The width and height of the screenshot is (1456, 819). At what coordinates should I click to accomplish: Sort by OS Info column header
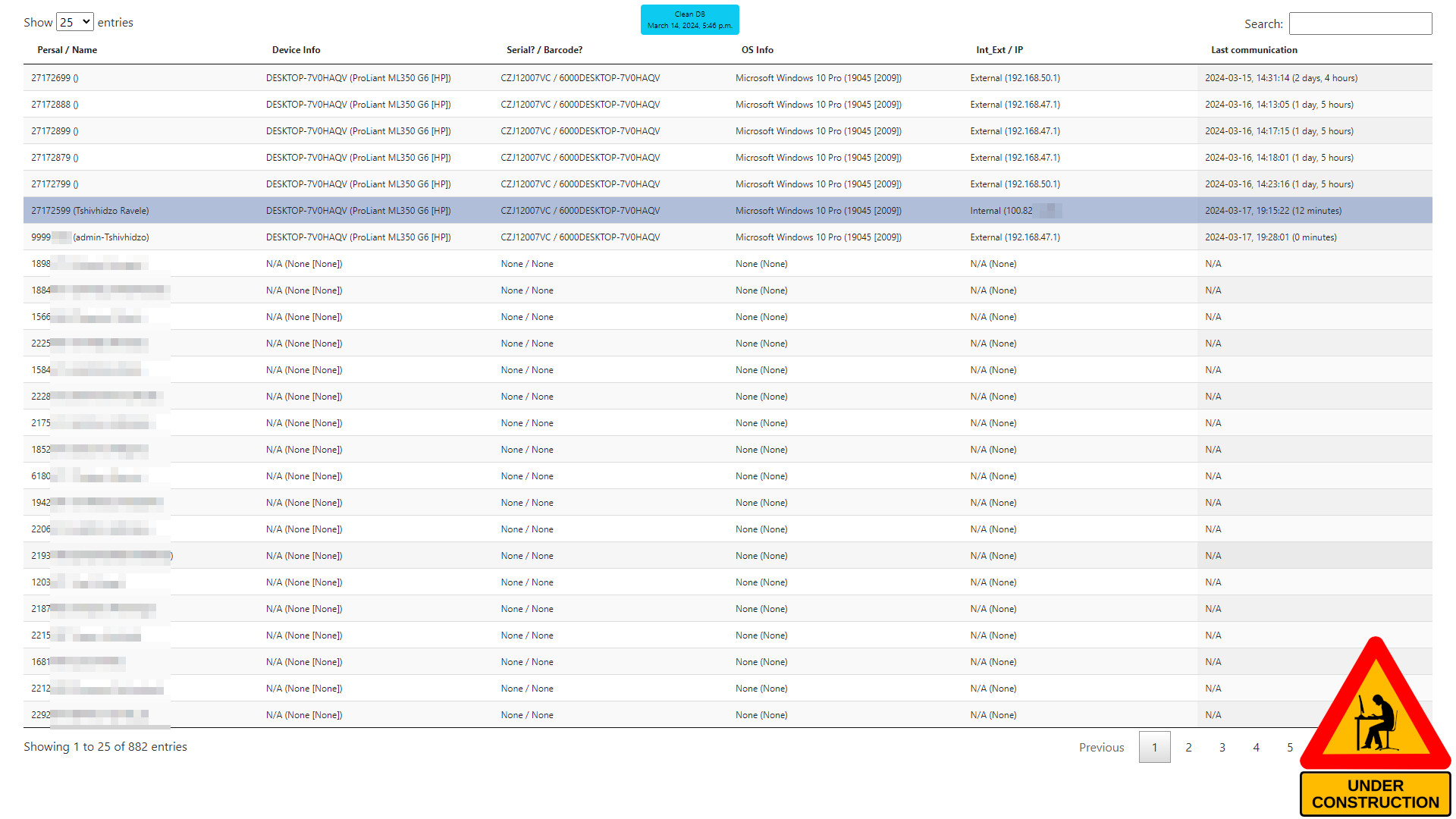757,50
